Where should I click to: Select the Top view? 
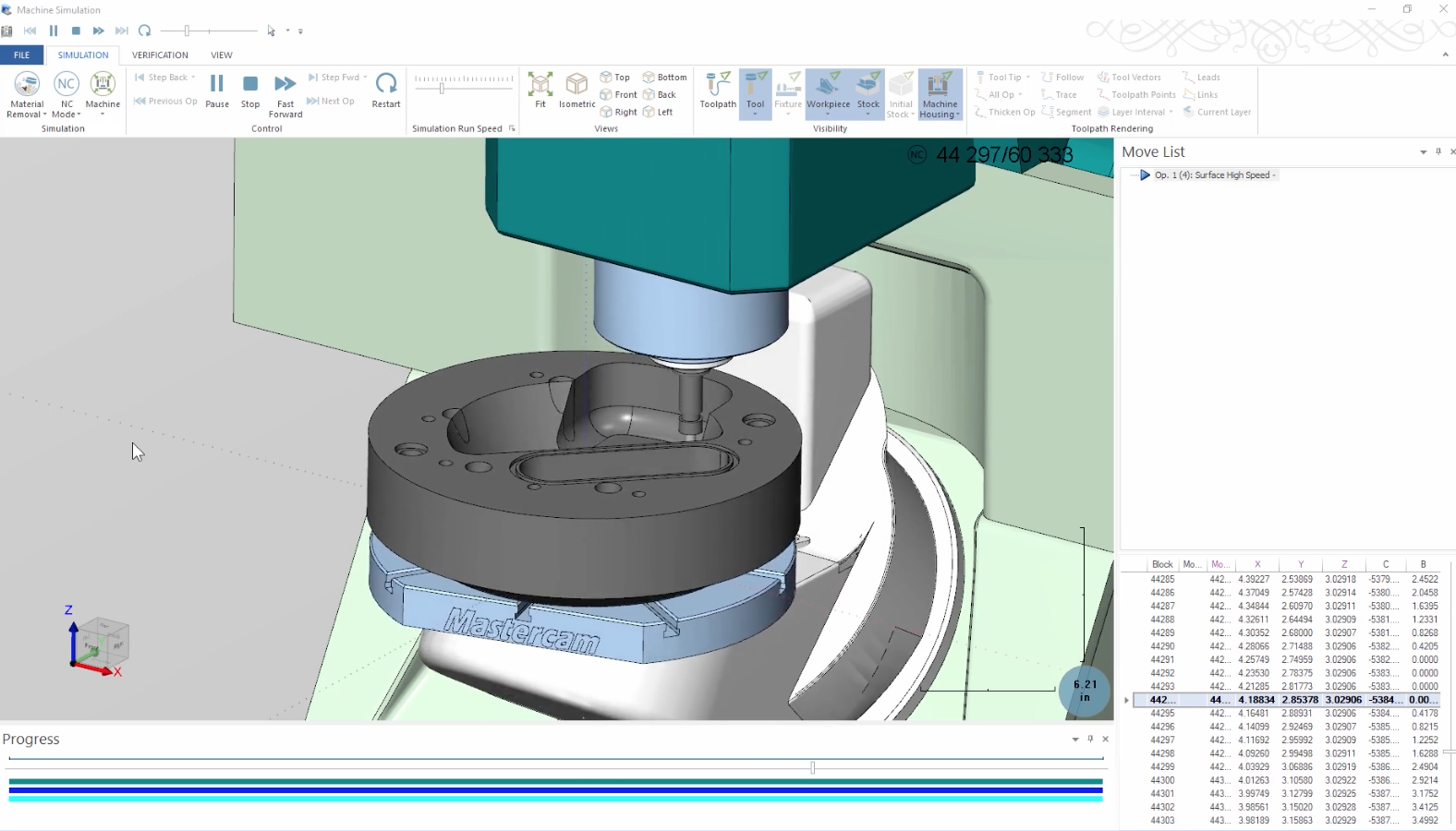[x=615, y=78]
